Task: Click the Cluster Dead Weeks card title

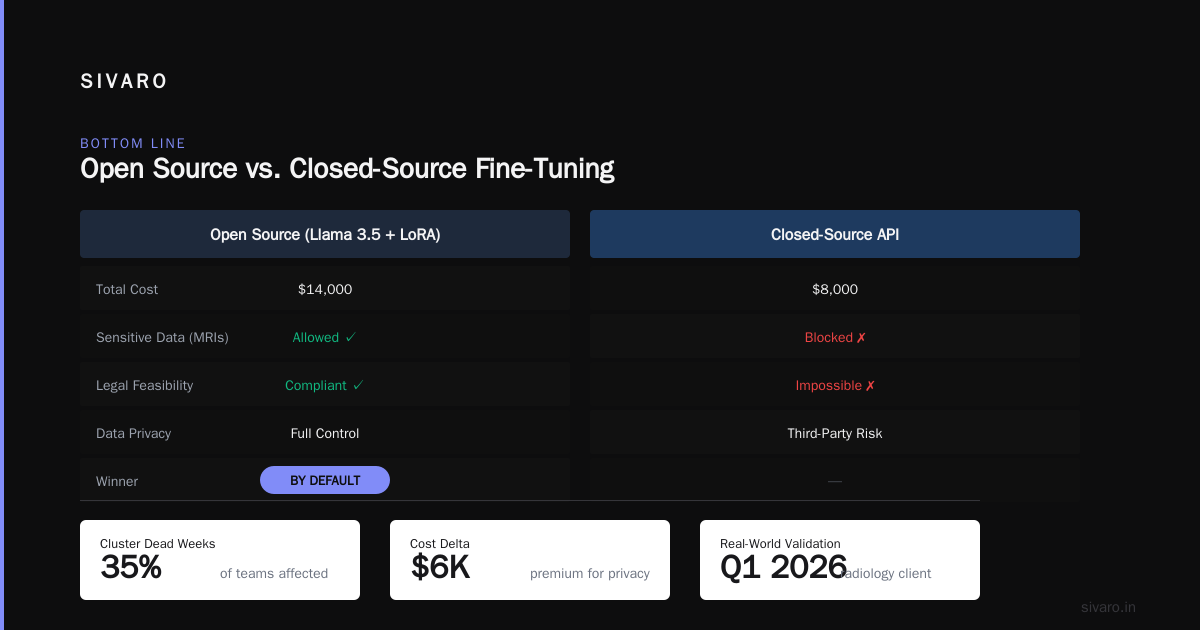Action: (158, 544)
